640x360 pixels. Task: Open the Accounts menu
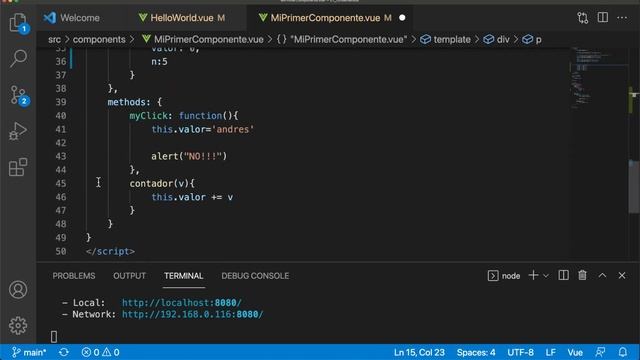(18, 290)
